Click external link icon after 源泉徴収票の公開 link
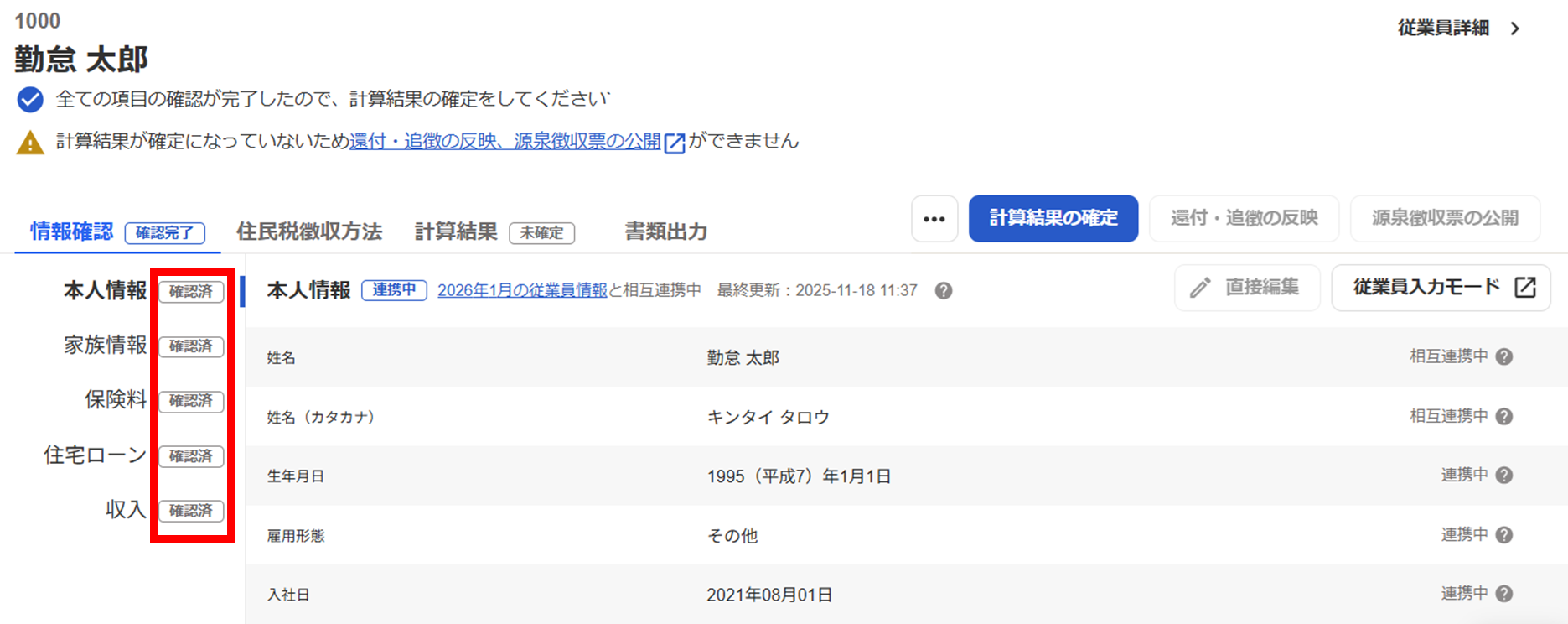Image resolution: width=1568 pixels, height=624 pixels. click(675, 143)
